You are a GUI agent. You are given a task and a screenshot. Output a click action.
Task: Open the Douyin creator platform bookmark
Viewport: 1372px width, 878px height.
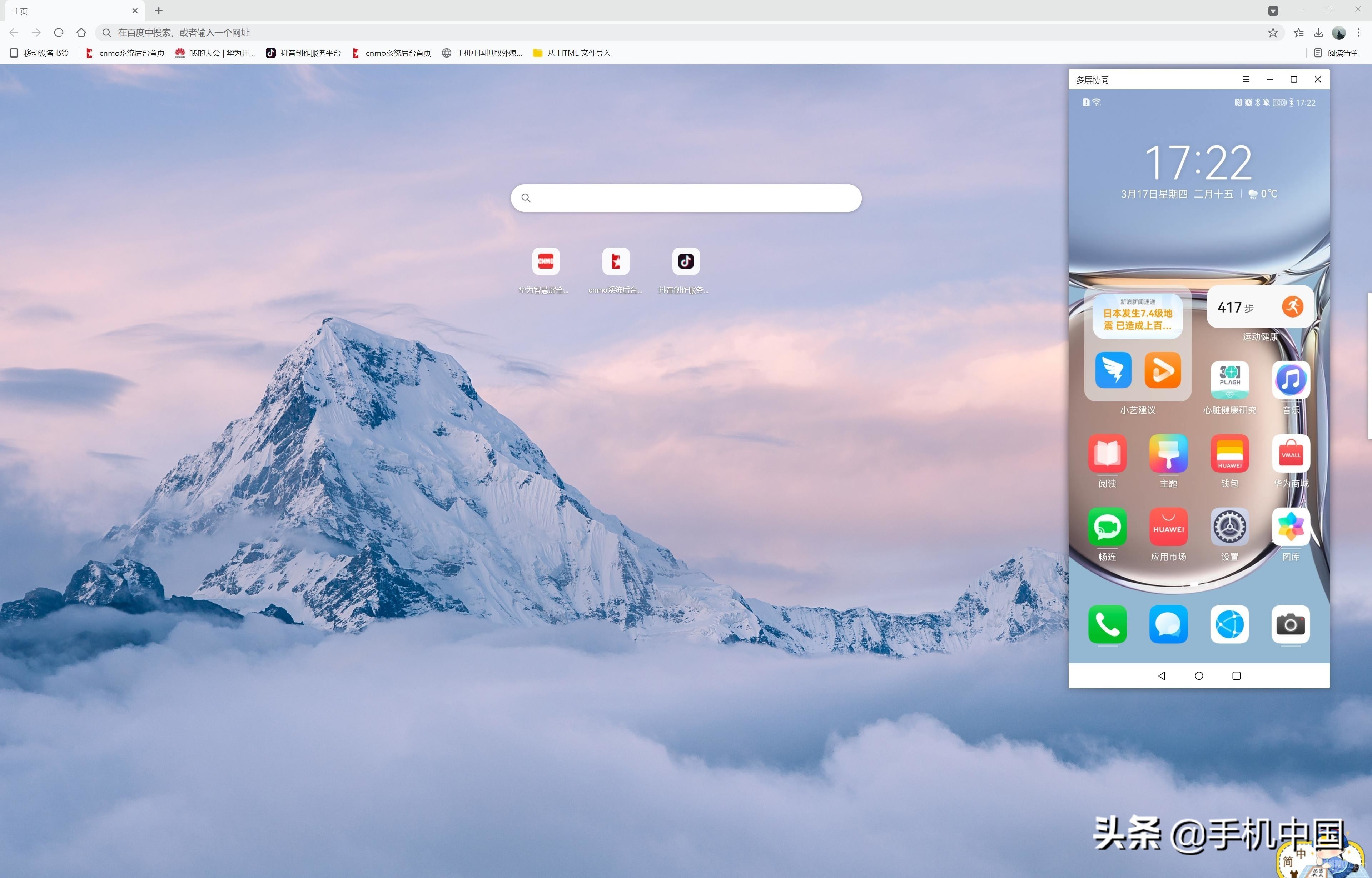303,53
